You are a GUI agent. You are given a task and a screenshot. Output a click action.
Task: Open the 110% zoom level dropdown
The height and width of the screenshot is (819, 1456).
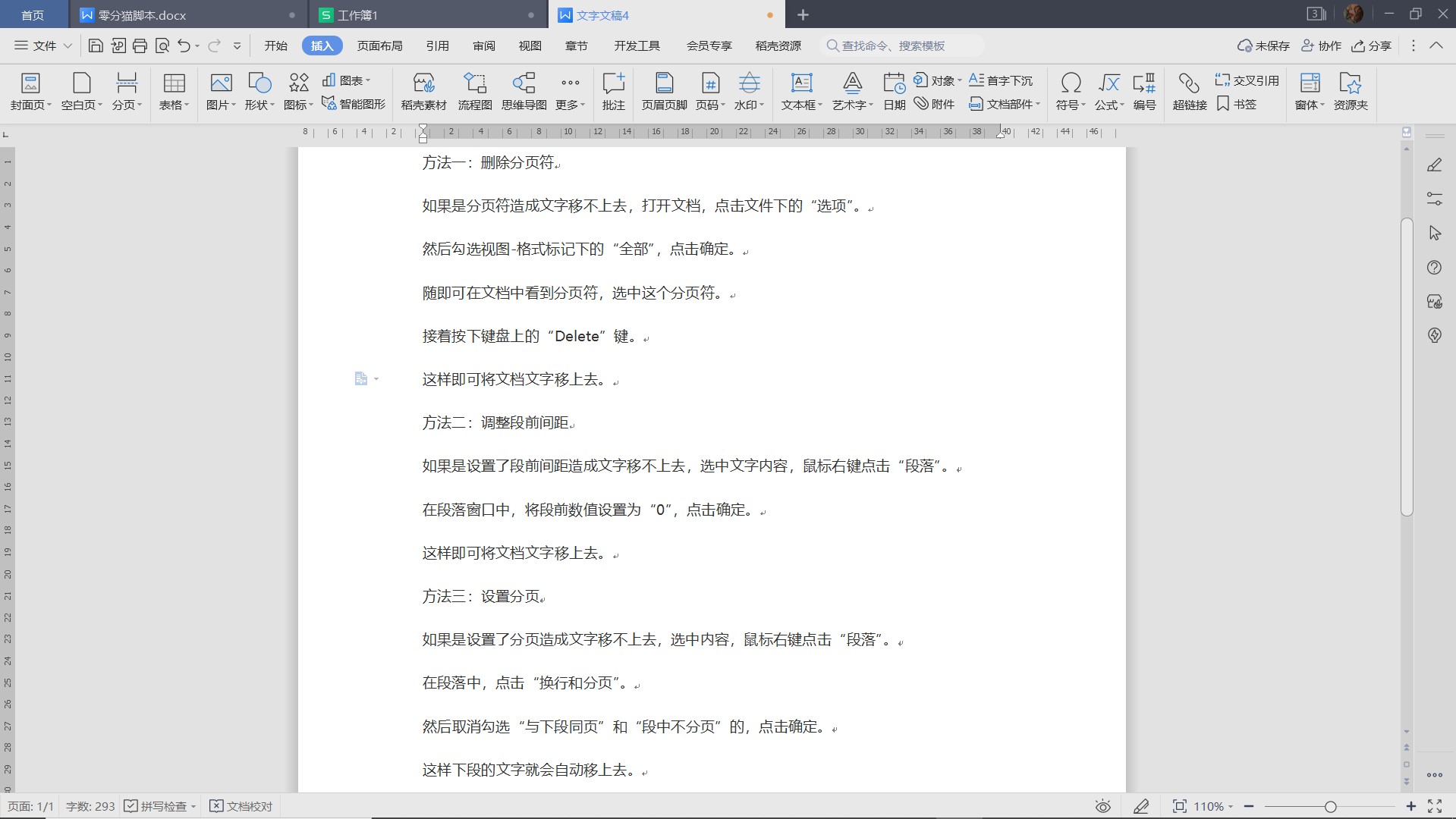pos(1212,806)
